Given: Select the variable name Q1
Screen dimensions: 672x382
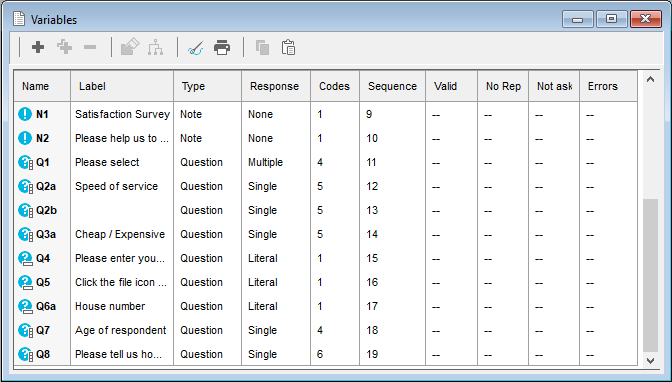Looking at the screenshot, I should 43,162.
